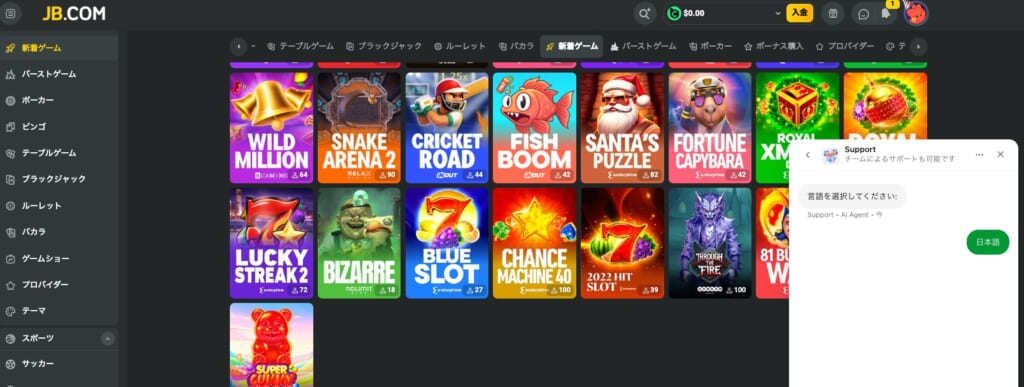Viewport: 1024px width, 387px height.
Task: Switch to the プロバイダー top tab
Action: (x=845, y=46)
